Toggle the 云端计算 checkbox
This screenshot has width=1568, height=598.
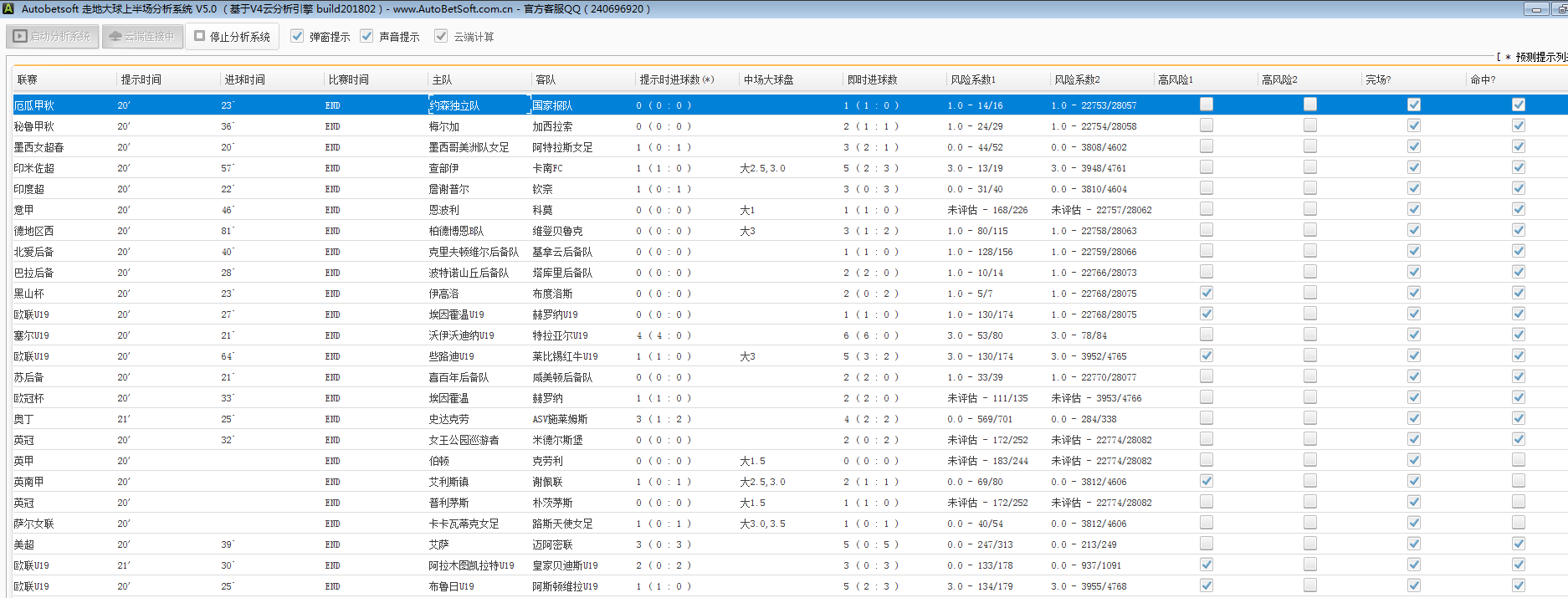[x=441, y=36]
